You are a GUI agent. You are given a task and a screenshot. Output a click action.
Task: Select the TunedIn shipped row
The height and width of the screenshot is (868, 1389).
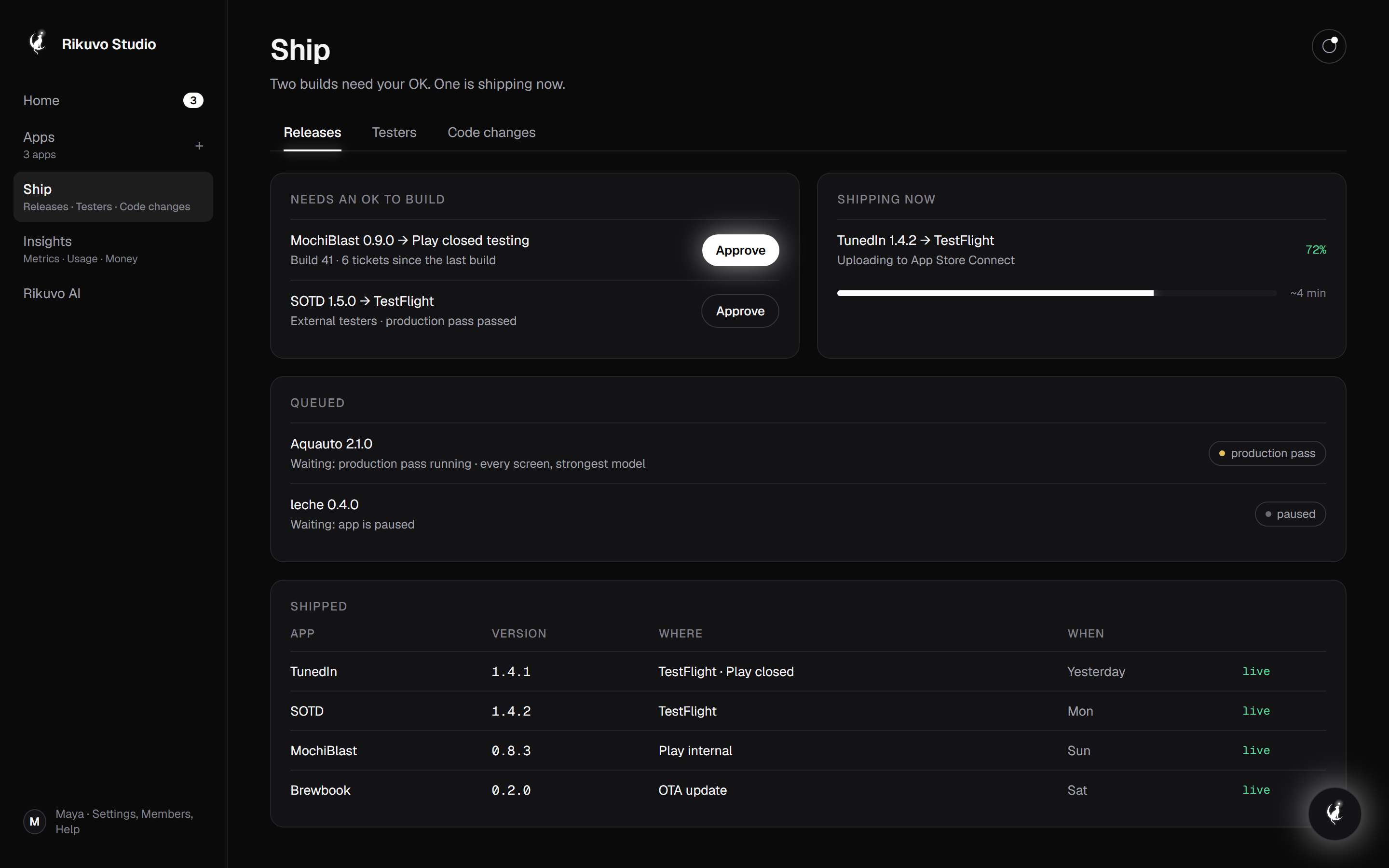click(x=808, y=672)
